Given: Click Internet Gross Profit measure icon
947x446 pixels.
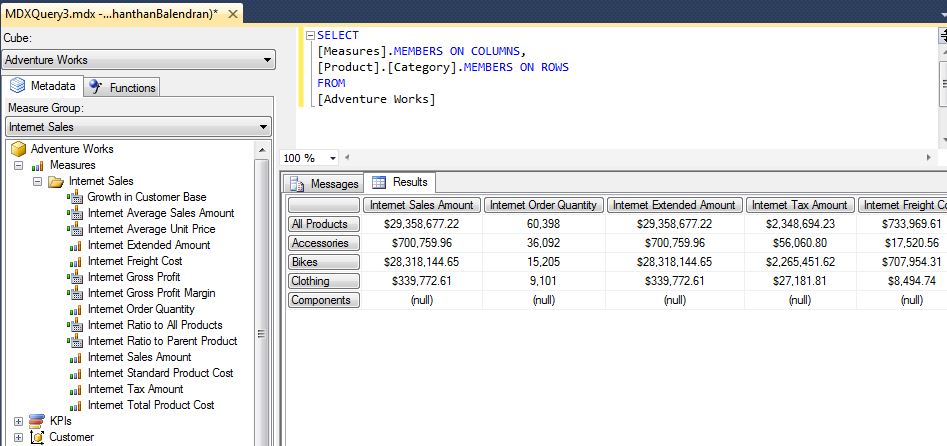Looking at the screenshot, I should click(75, 277).
